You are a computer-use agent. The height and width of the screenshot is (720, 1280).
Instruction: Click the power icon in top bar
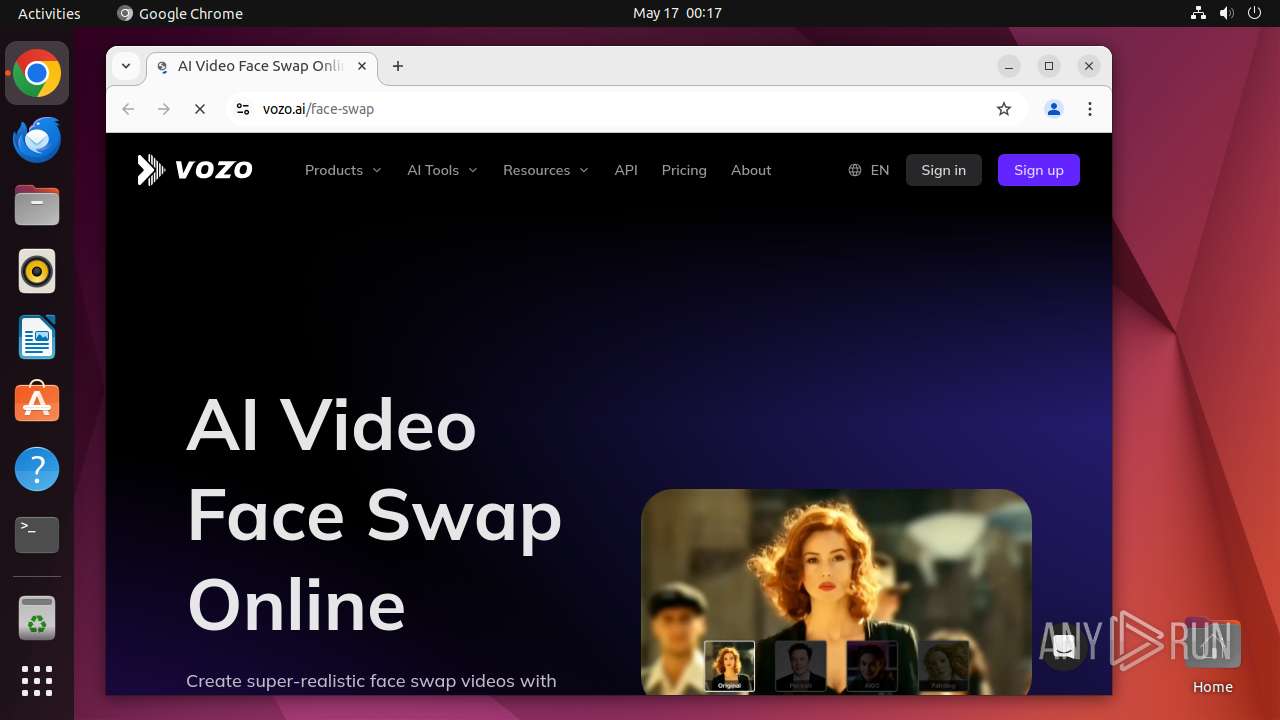click(x=1256, y=13)
